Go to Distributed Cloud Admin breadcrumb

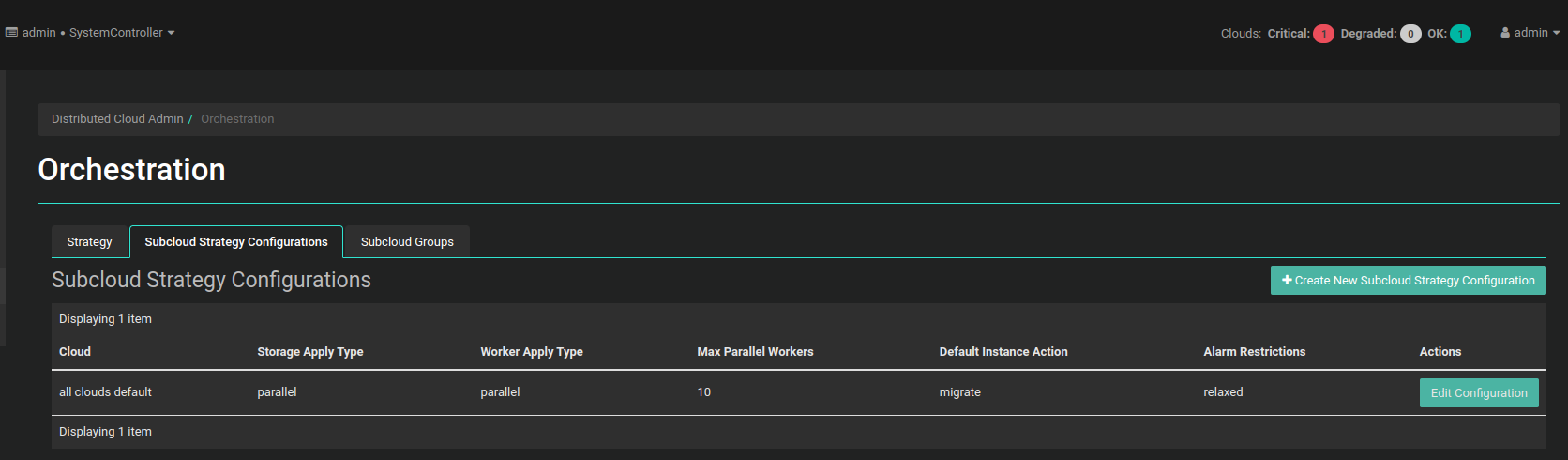click(117, 119)
